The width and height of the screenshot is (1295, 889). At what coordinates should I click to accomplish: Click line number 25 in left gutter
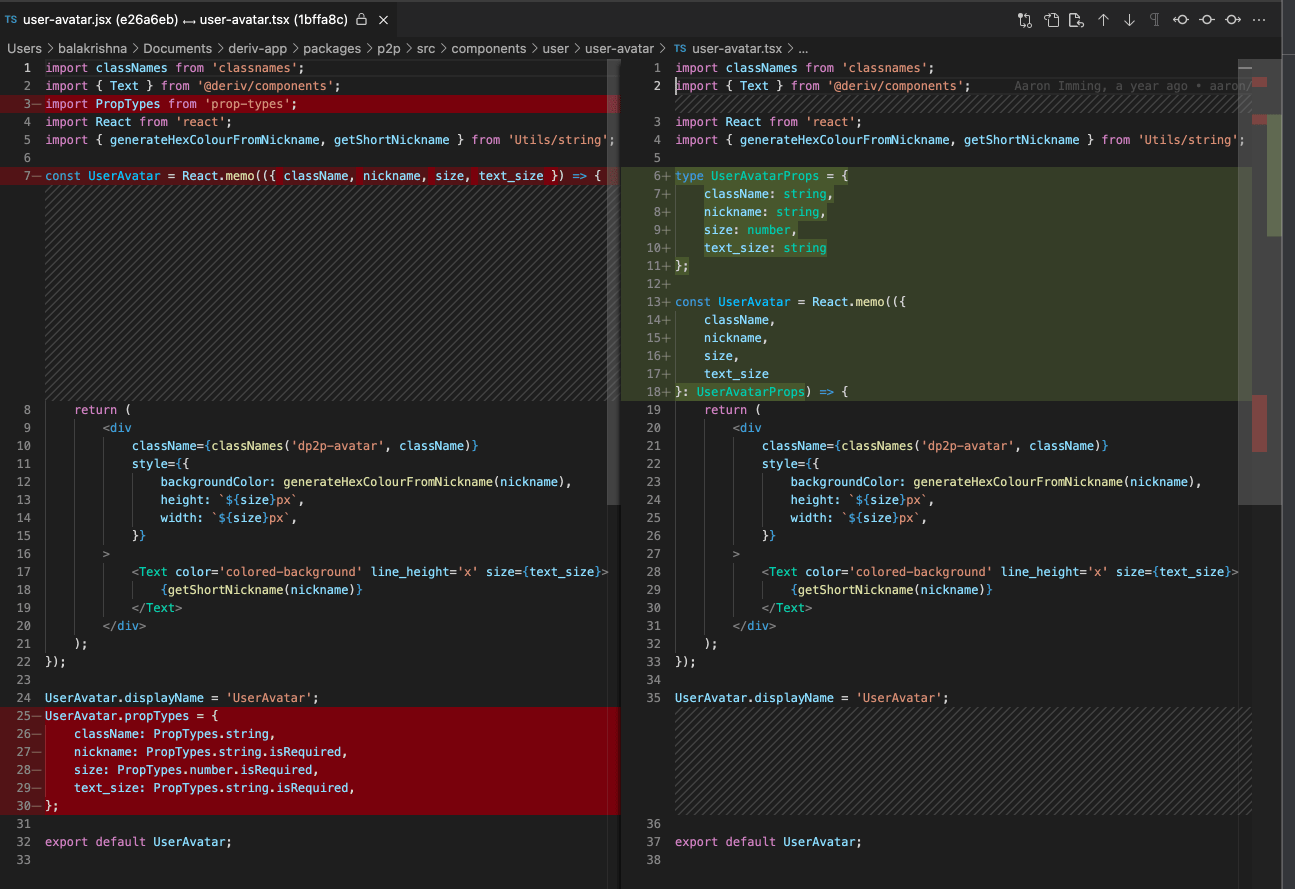[23, 716]
